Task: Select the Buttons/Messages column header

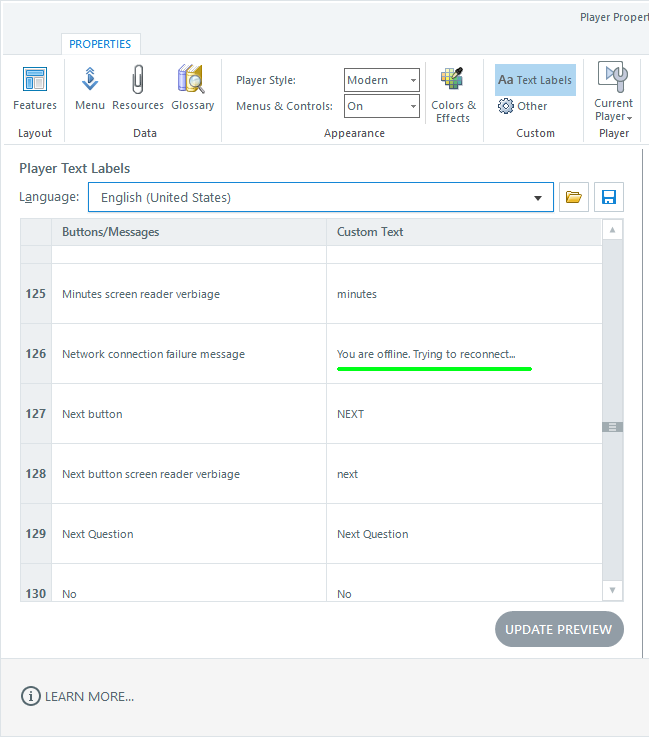Action: [189, 232]
